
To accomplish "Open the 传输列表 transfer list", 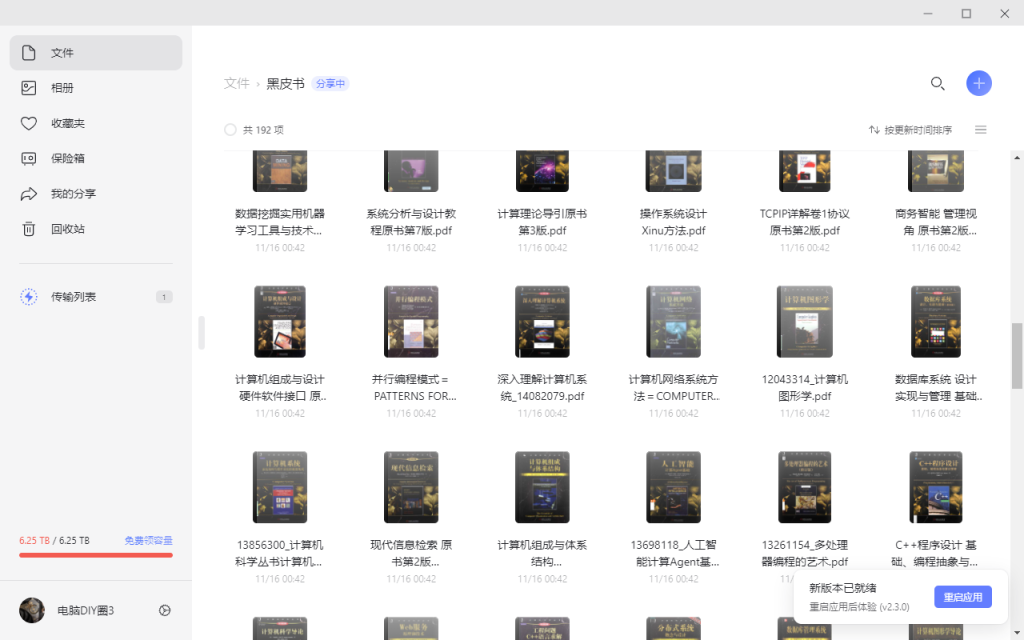I will [96, 297].
